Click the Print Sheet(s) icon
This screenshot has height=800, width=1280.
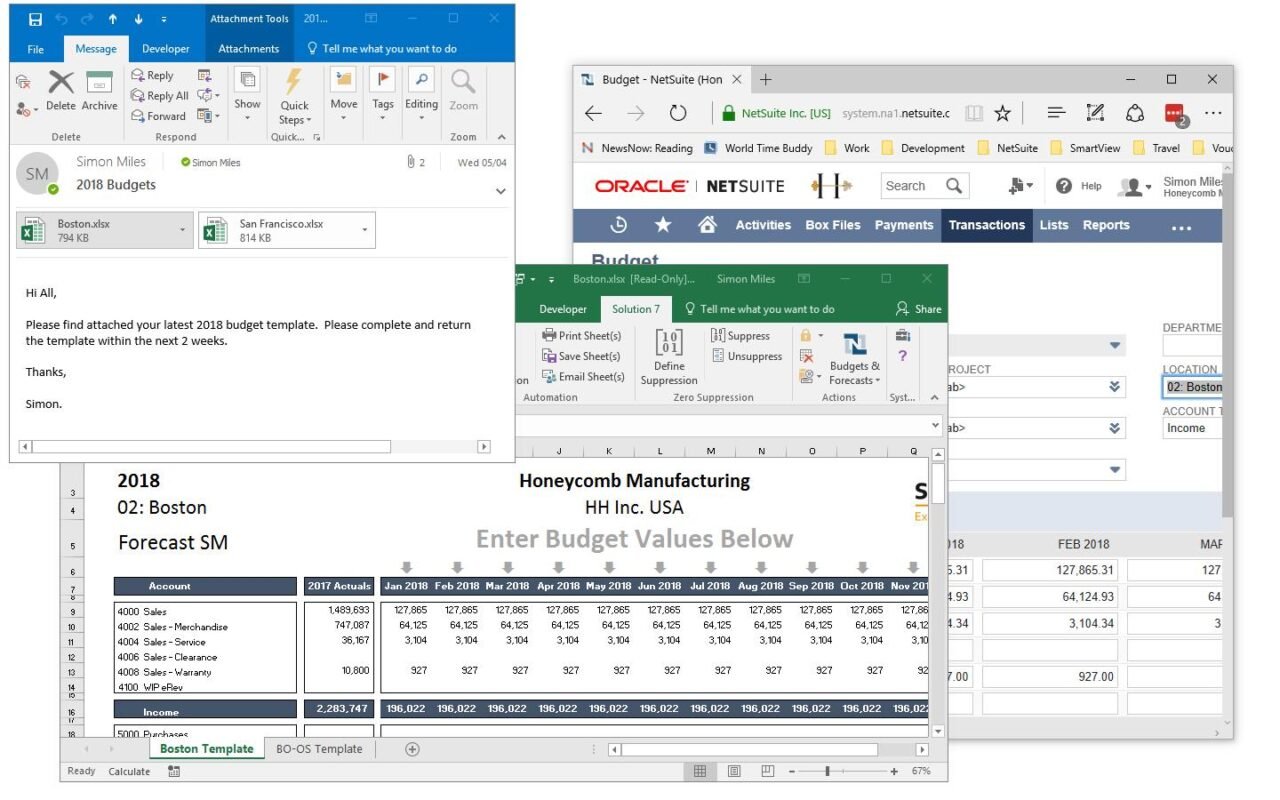[550, 335]
